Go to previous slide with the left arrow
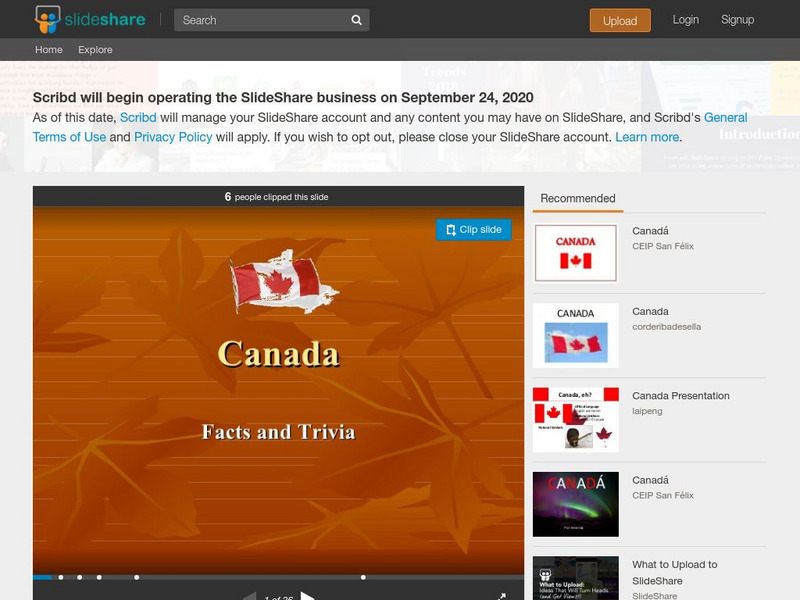The height and width of the screenshot is (600, 800). 249,596
